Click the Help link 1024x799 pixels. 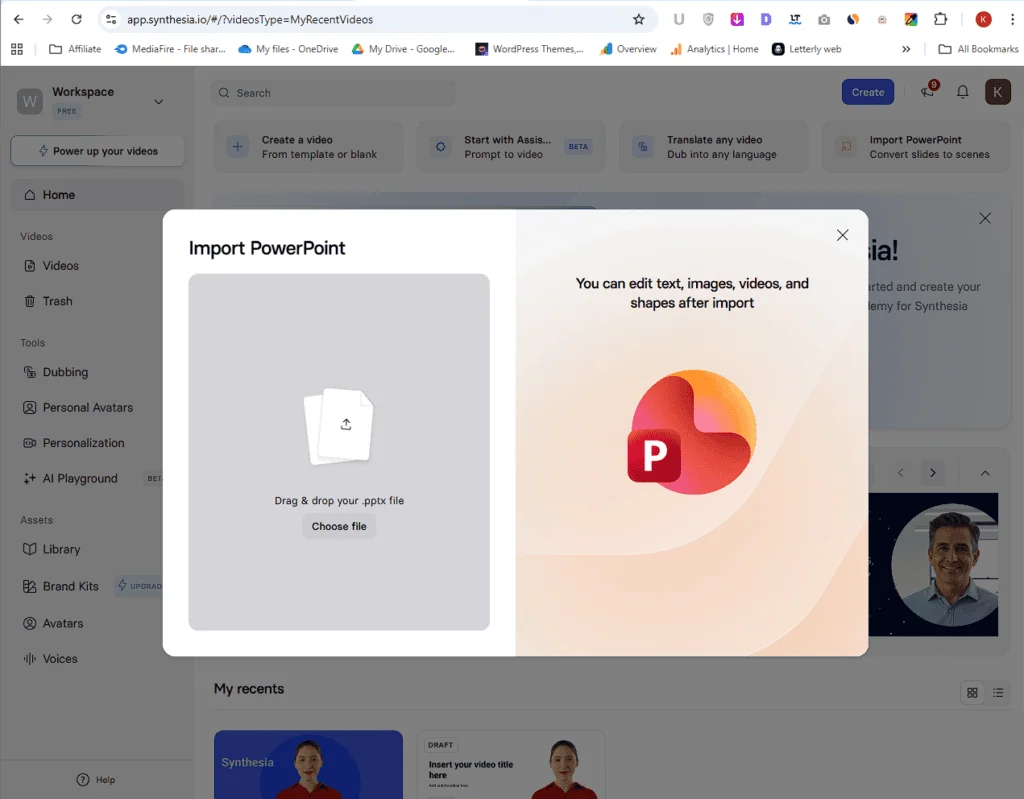coord(96,779)
